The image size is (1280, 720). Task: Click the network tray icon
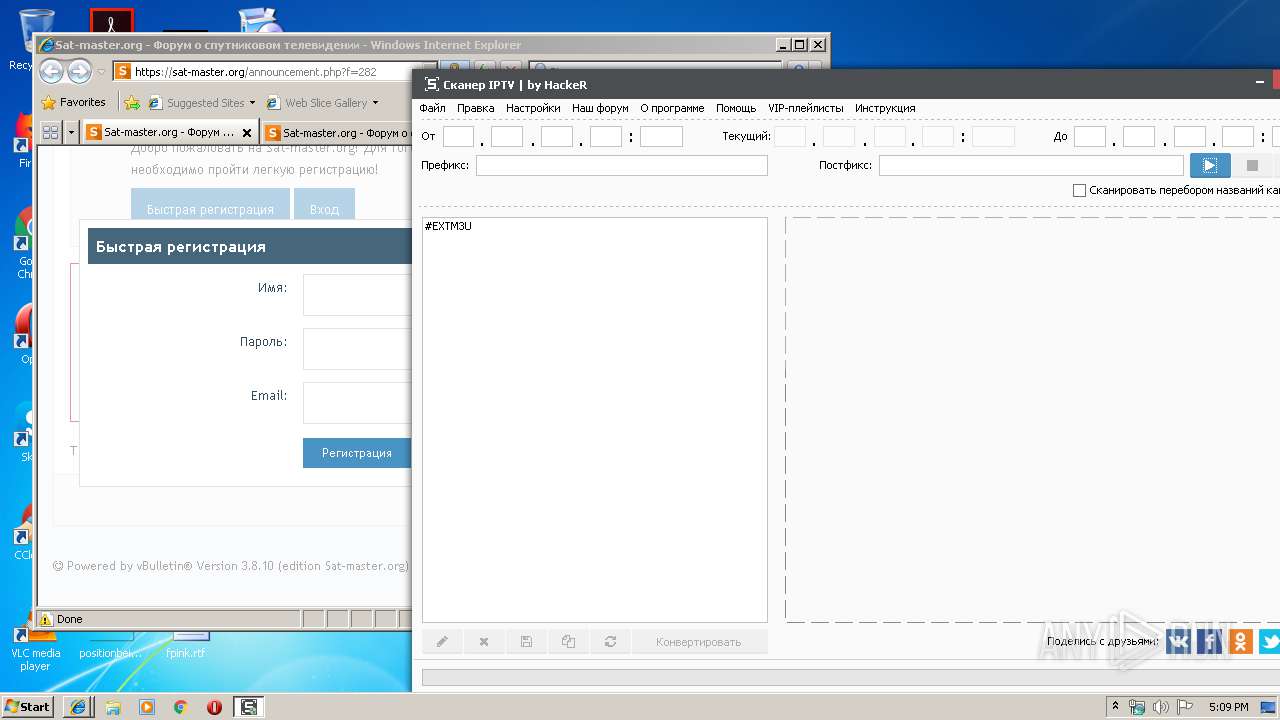pos(1137,707)
